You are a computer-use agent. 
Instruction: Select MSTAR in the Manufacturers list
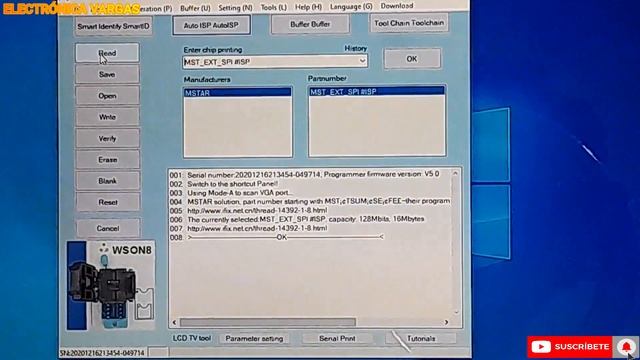pos(238,93)
